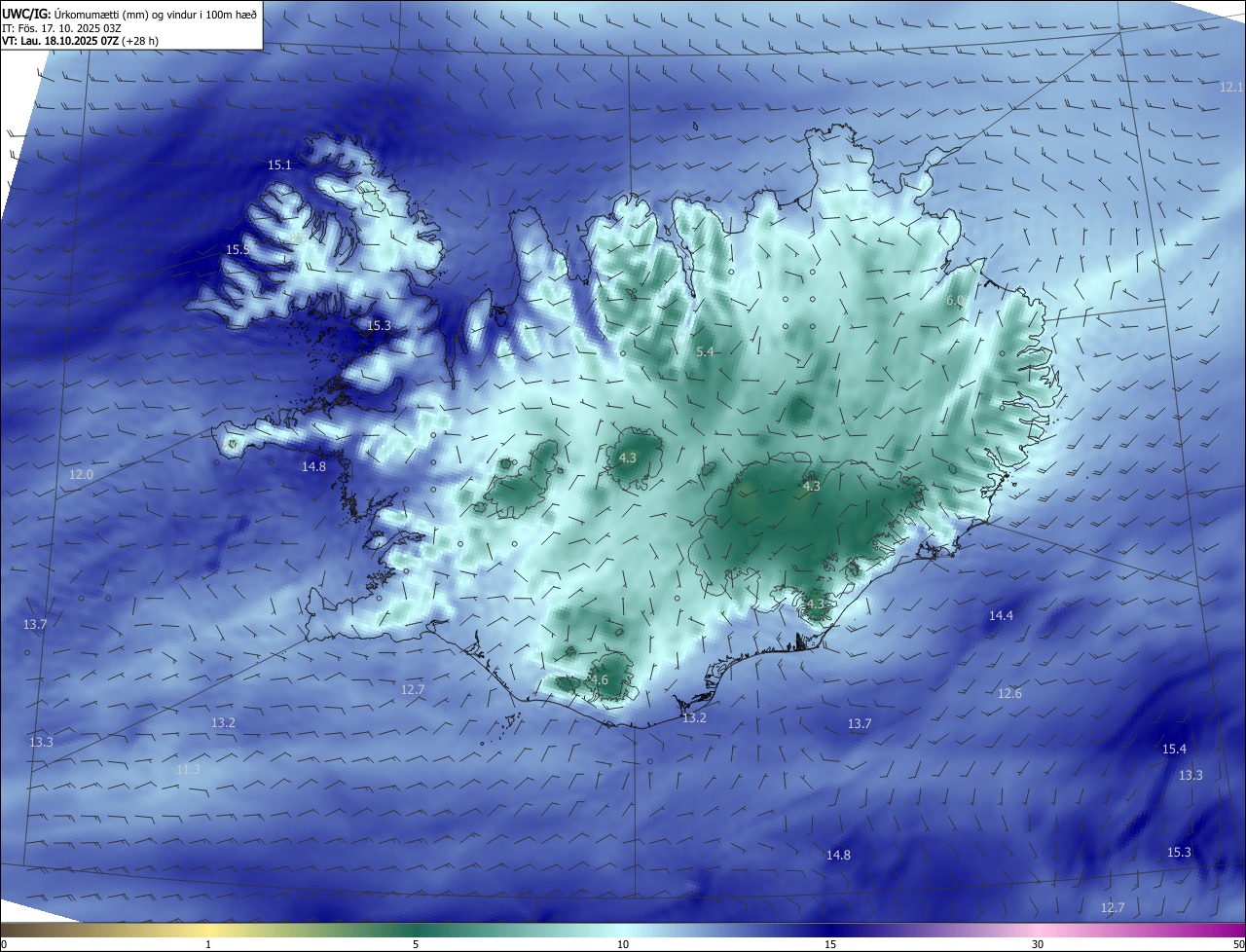Click the '10' tick on the color scale
The image size is (1246, 952).
[x=623, y=944]
